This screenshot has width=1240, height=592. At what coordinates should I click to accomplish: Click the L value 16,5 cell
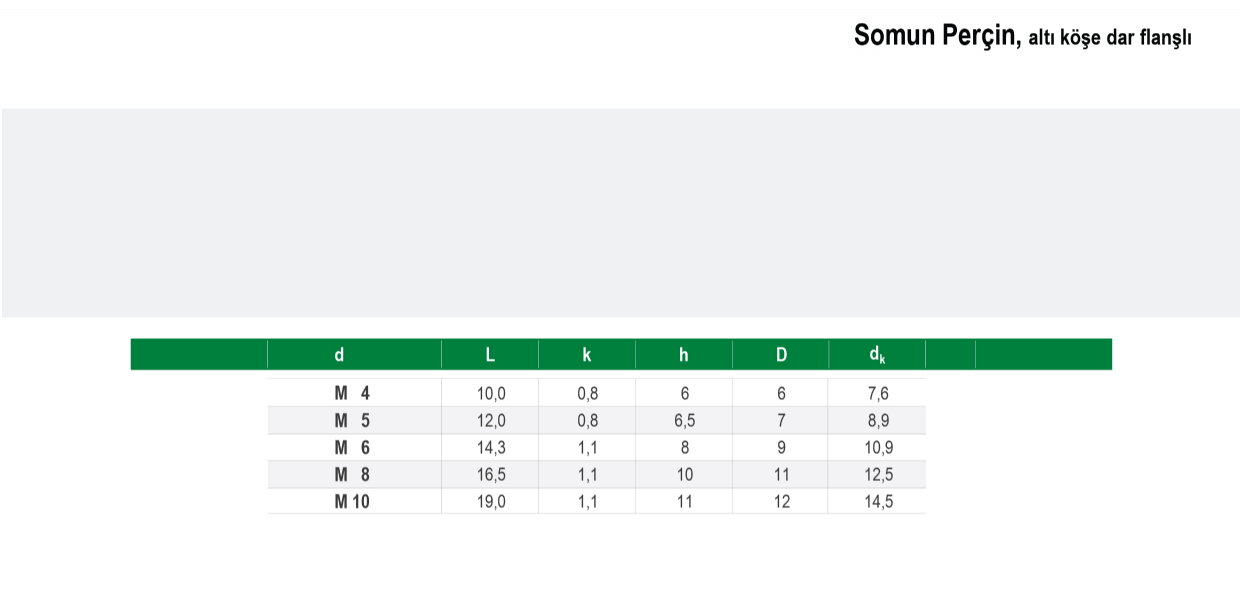click(490, 475)
